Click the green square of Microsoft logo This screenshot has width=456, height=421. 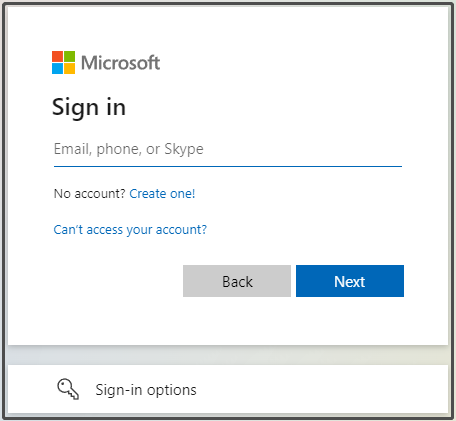click(x=69, y=56)
